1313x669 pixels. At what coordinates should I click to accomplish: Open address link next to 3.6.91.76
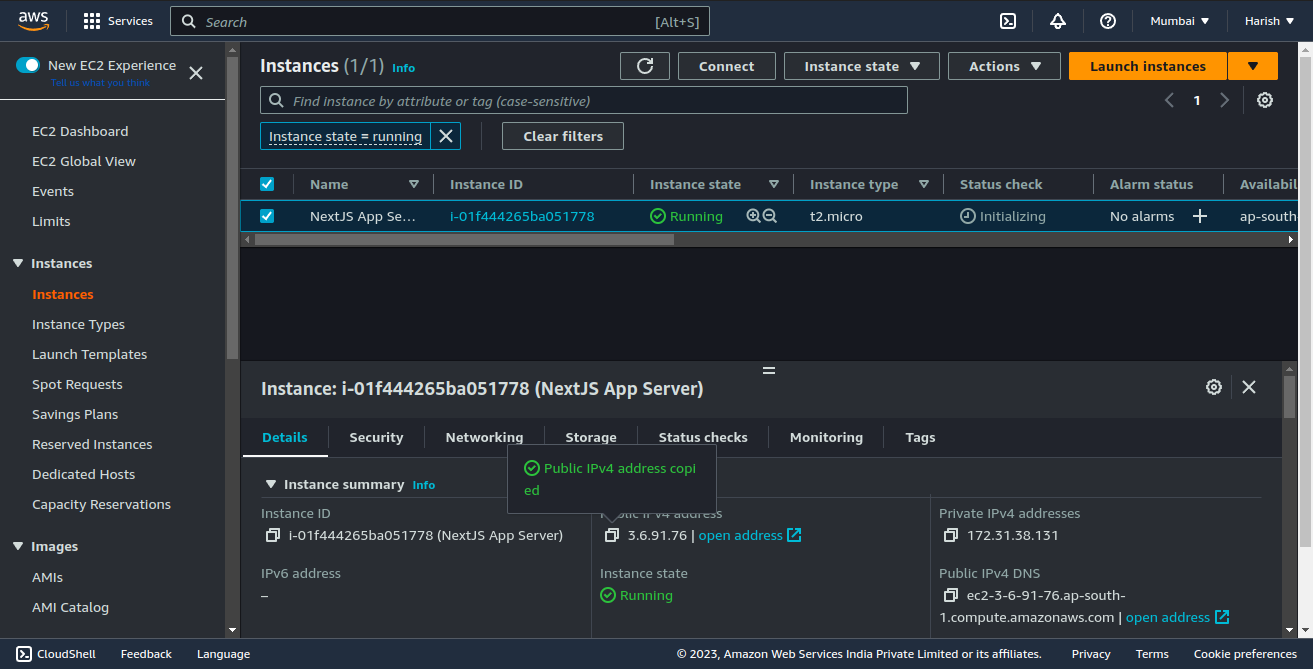point(750,535)
